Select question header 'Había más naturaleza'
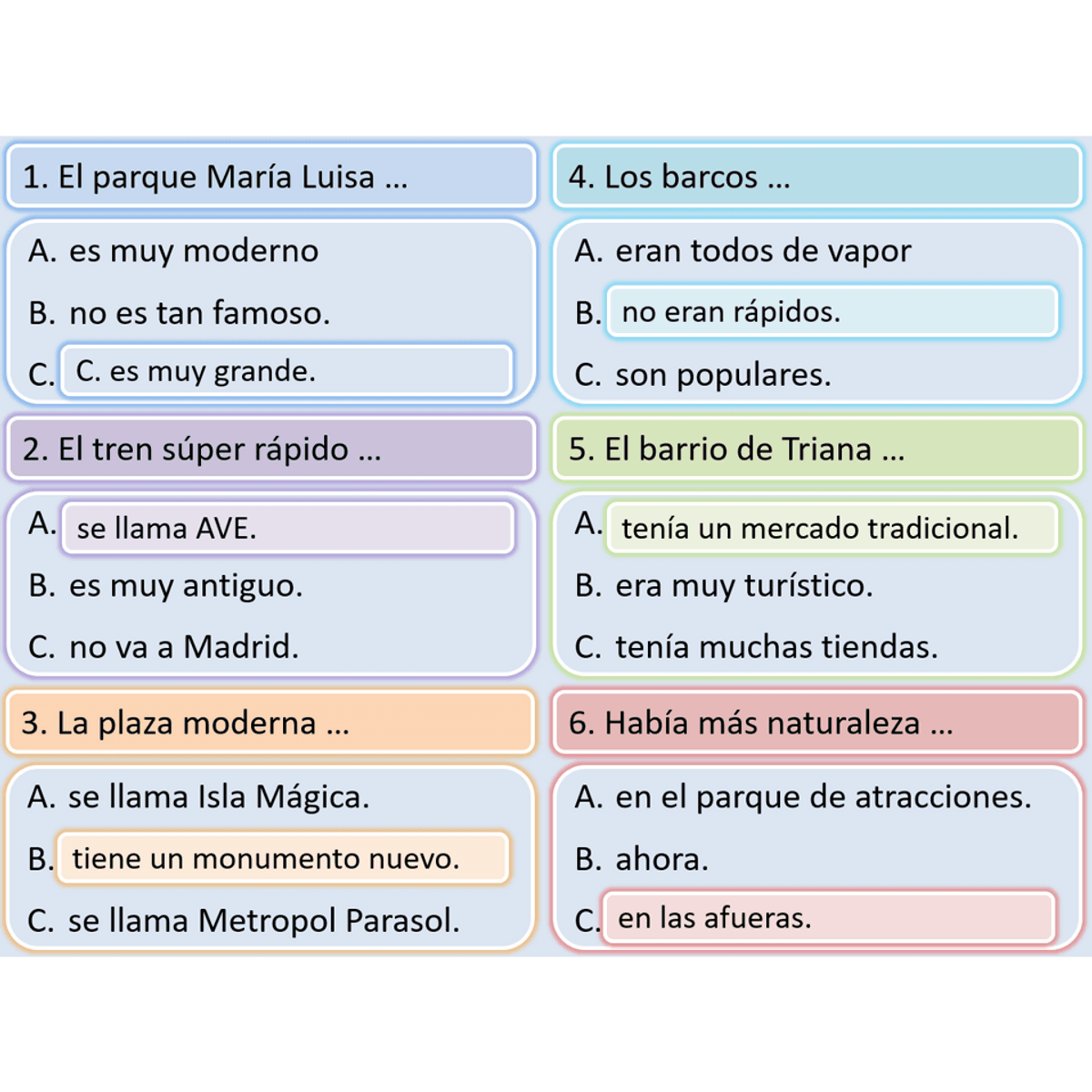1092x1092 pixels. coord(817,723)
